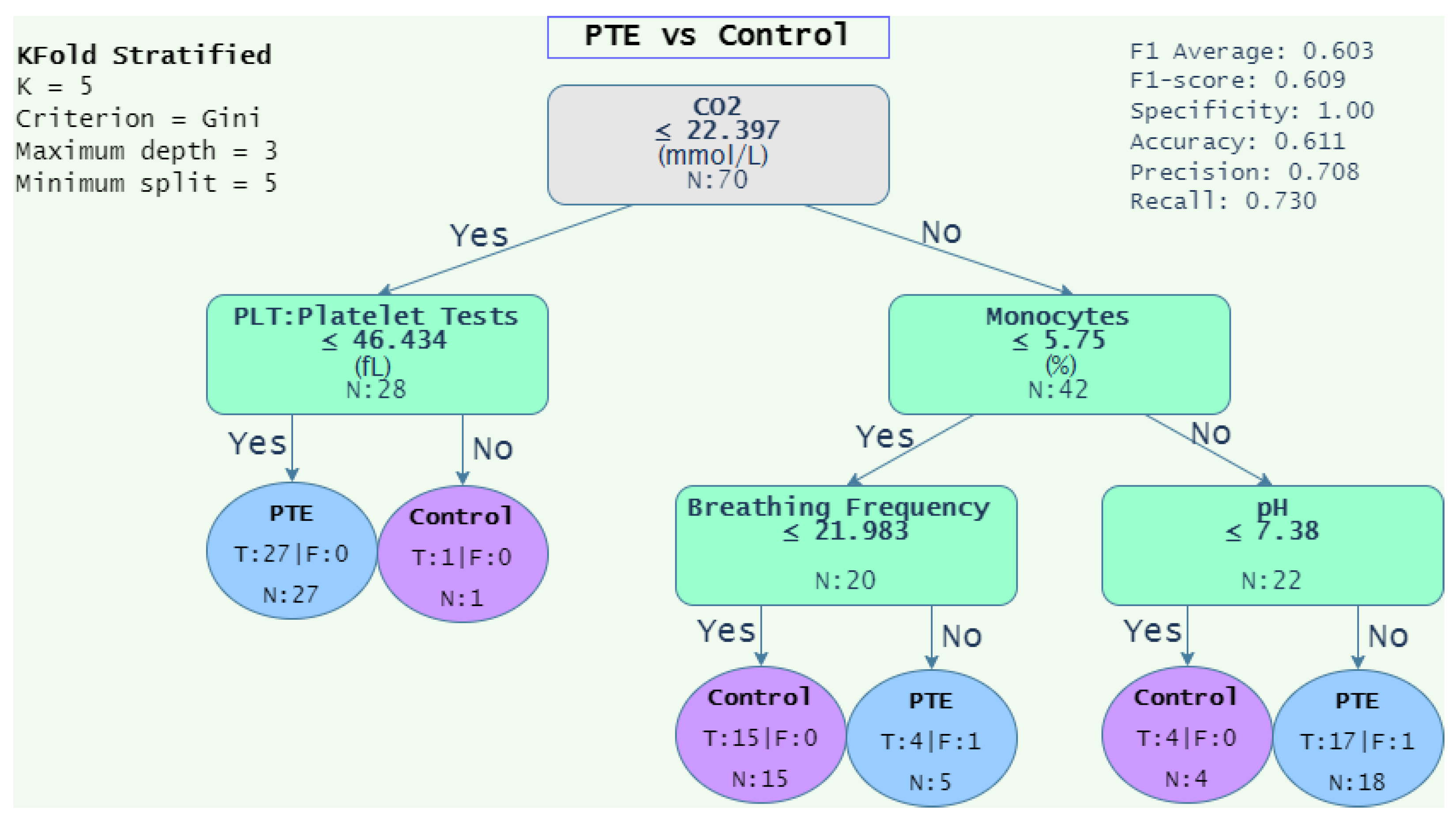The height and width of the screenshot is (820, 1456).
Task: Click the PTE leaf with N:27
Action: point(291,551)
